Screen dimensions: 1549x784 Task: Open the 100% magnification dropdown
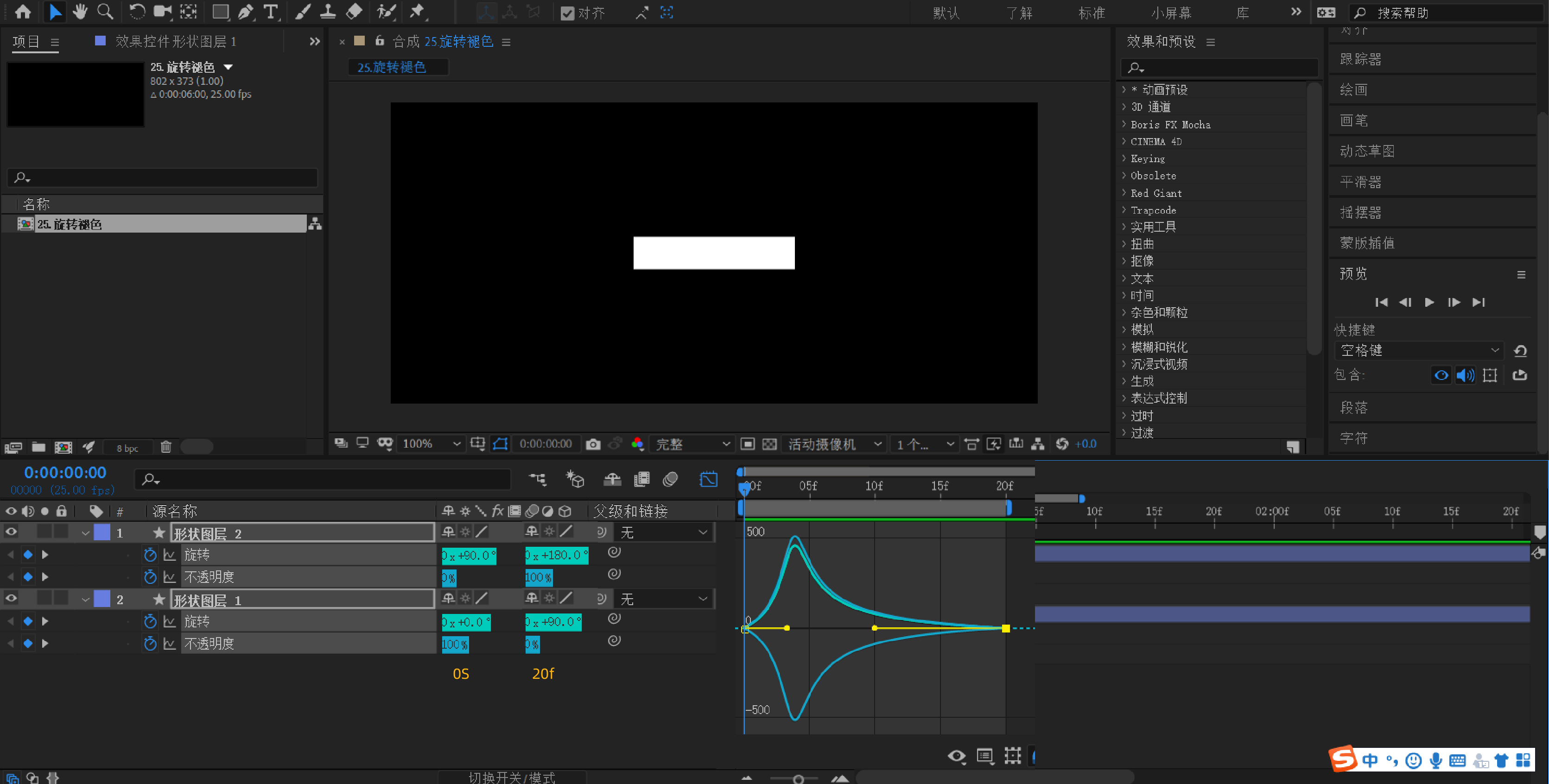[x=432, y=444]
